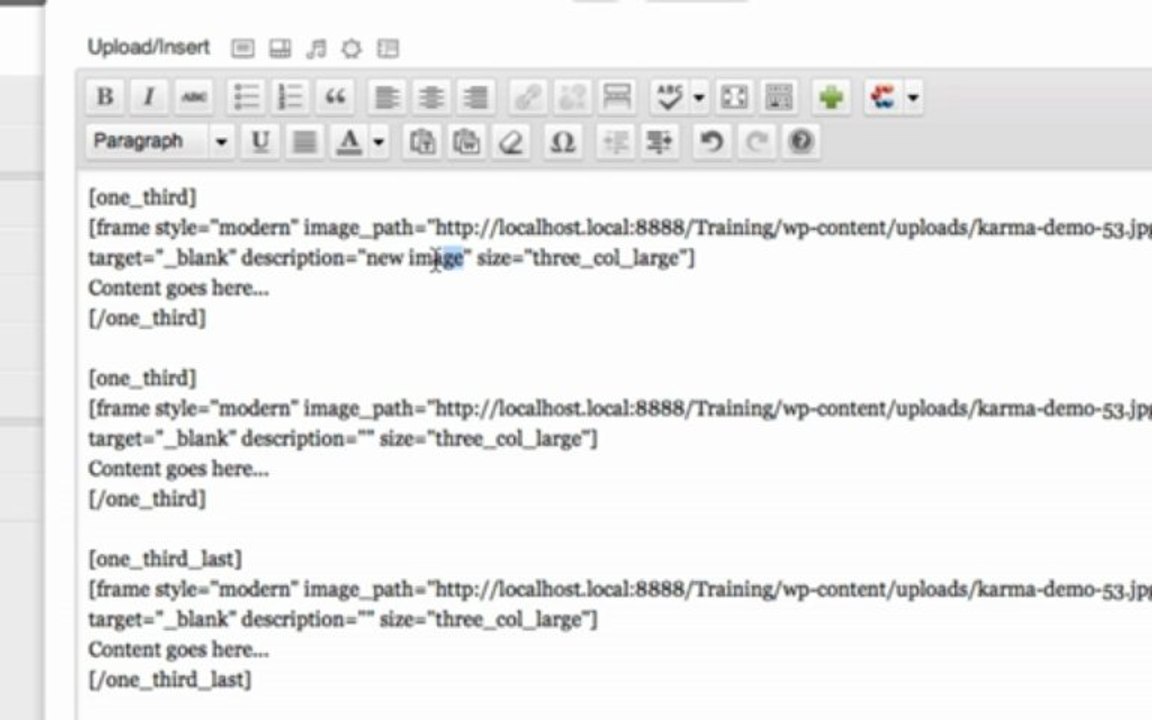
Task: Open the text color picker dropdown arrow
Action: (x=378, y=142)
